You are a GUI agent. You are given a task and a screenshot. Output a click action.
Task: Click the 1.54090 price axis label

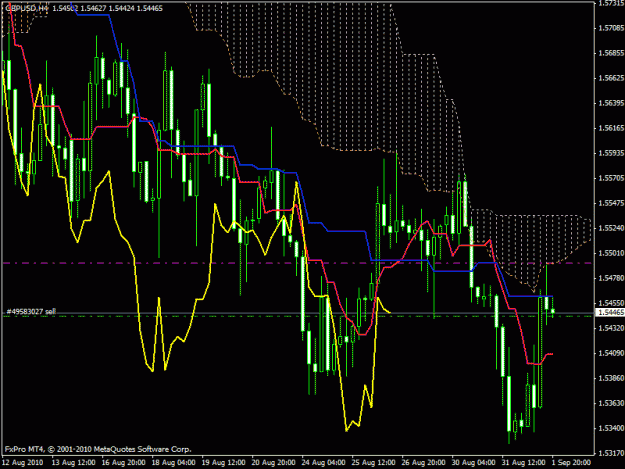[611, 353]
